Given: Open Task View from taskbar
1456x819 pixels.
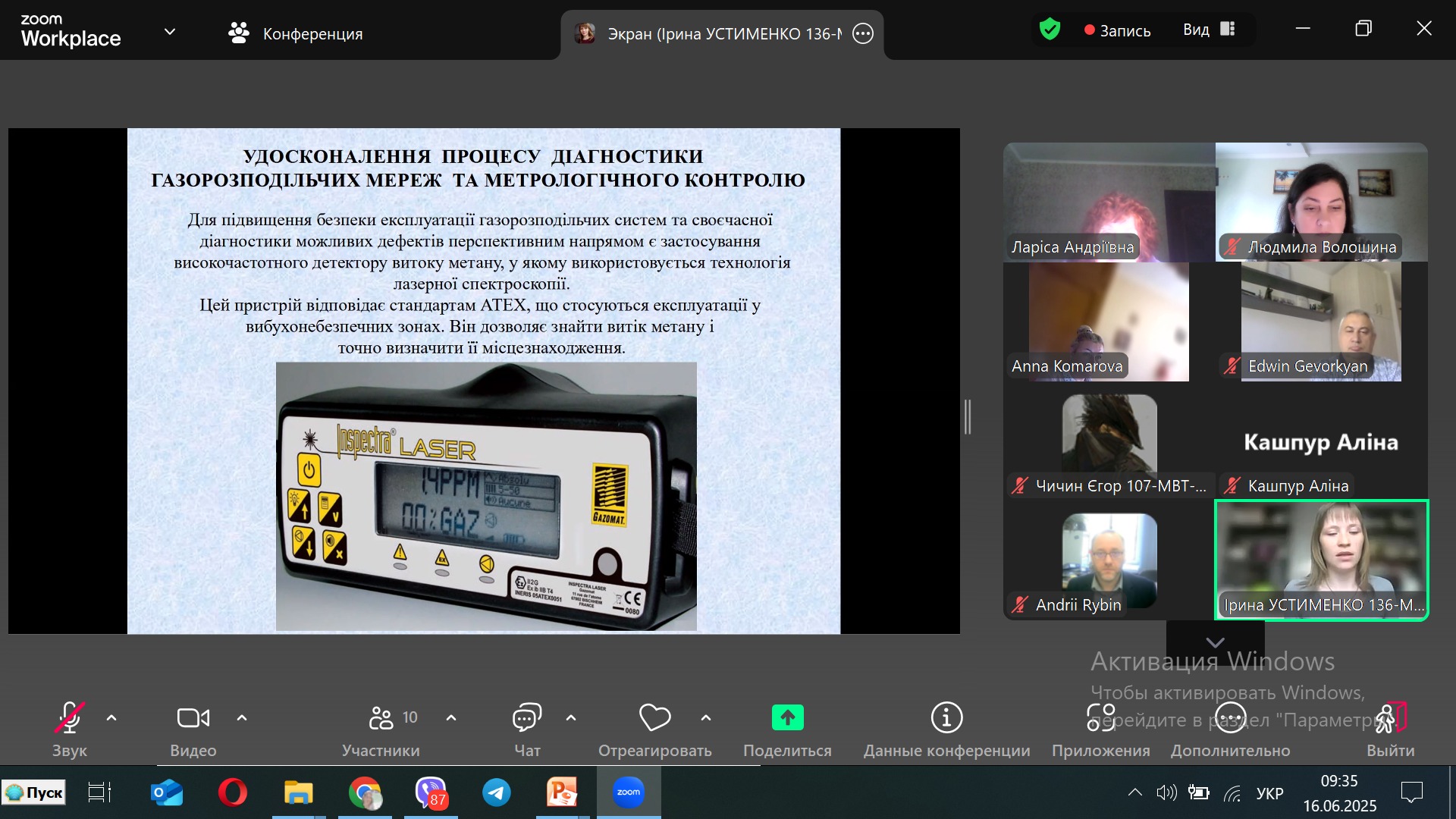Looking at the screenshot, I should pos(99,793).
